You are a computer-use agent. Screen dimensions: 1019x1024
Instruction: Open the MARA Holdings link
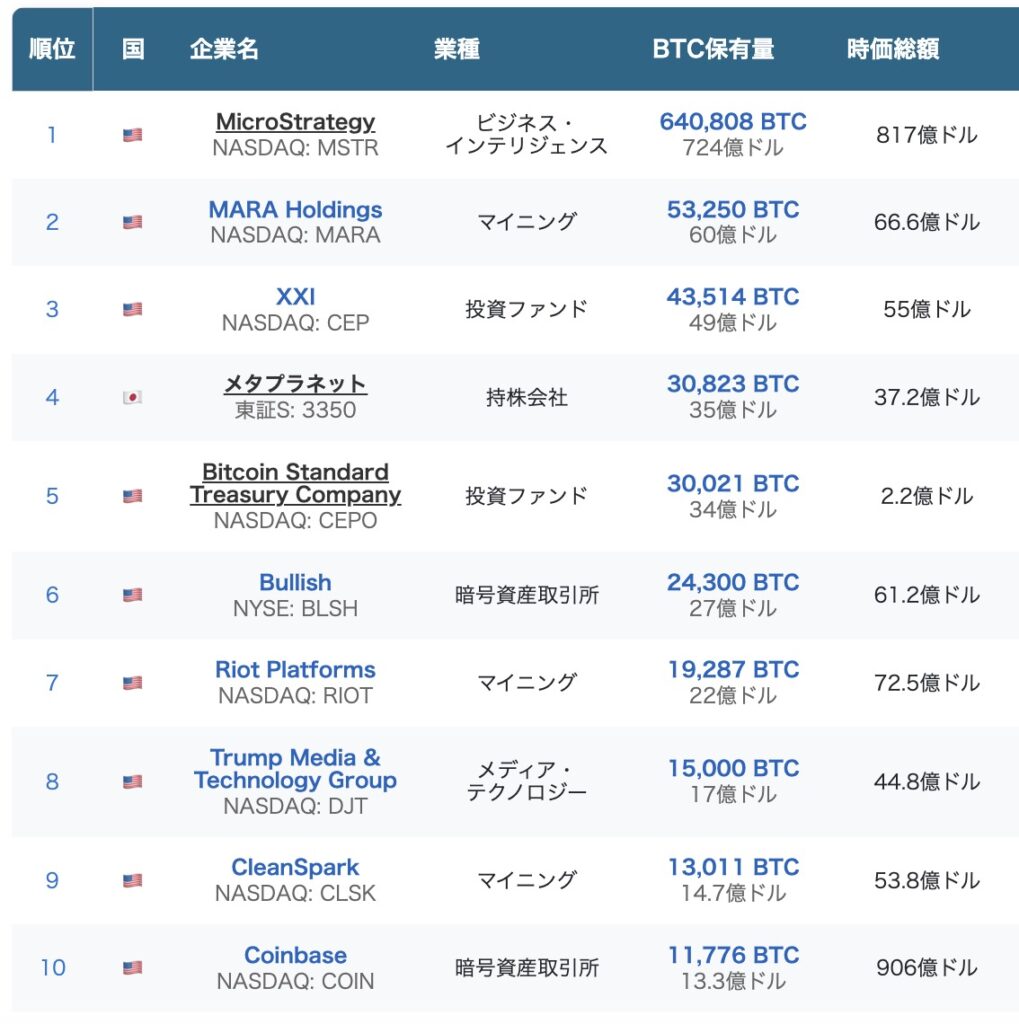pos(295,210)
